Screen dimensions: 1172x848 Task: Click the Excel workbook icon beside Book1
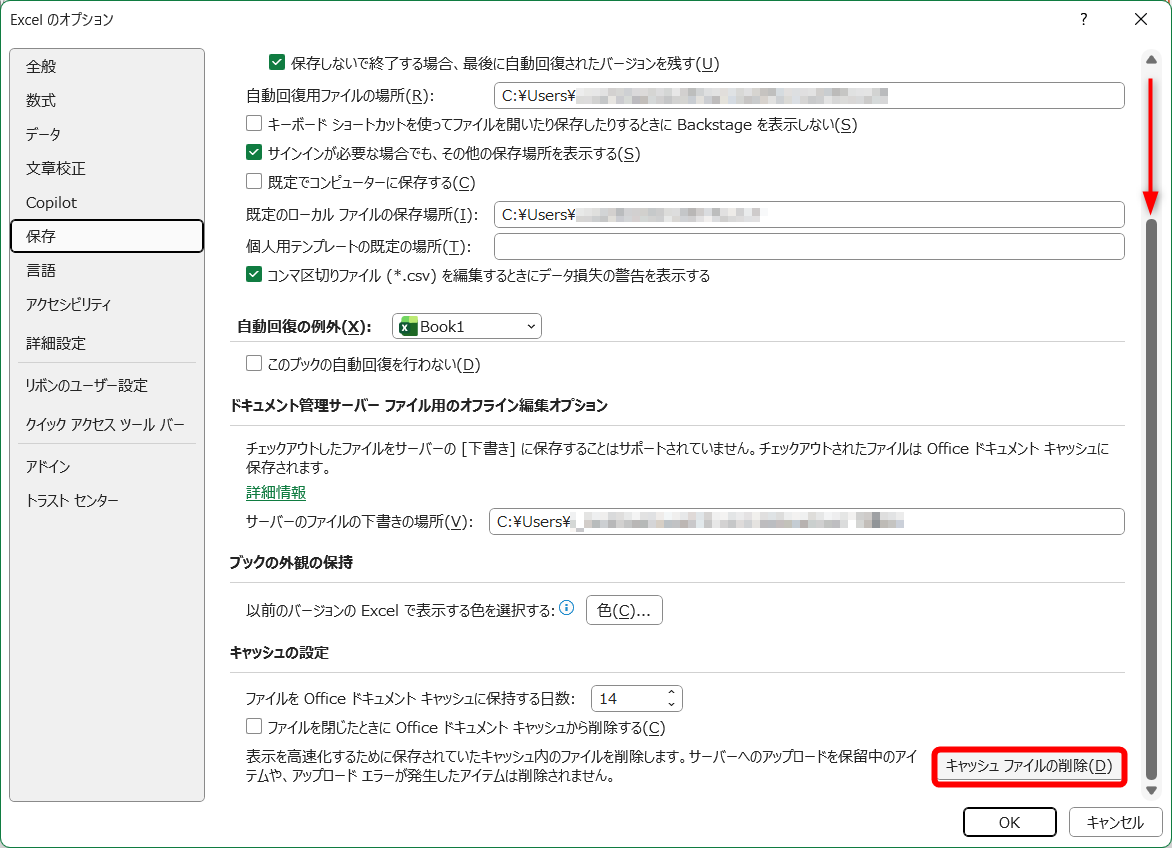tap(408, 325)
